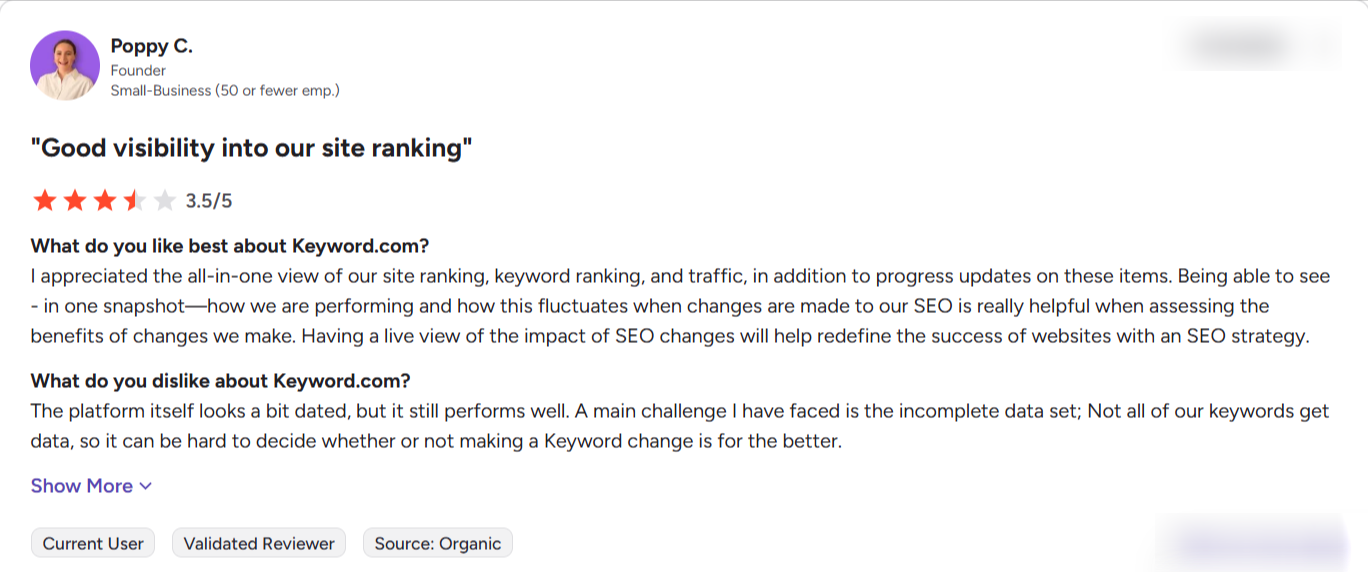Click the empty gray fifth star

point(165,201)
